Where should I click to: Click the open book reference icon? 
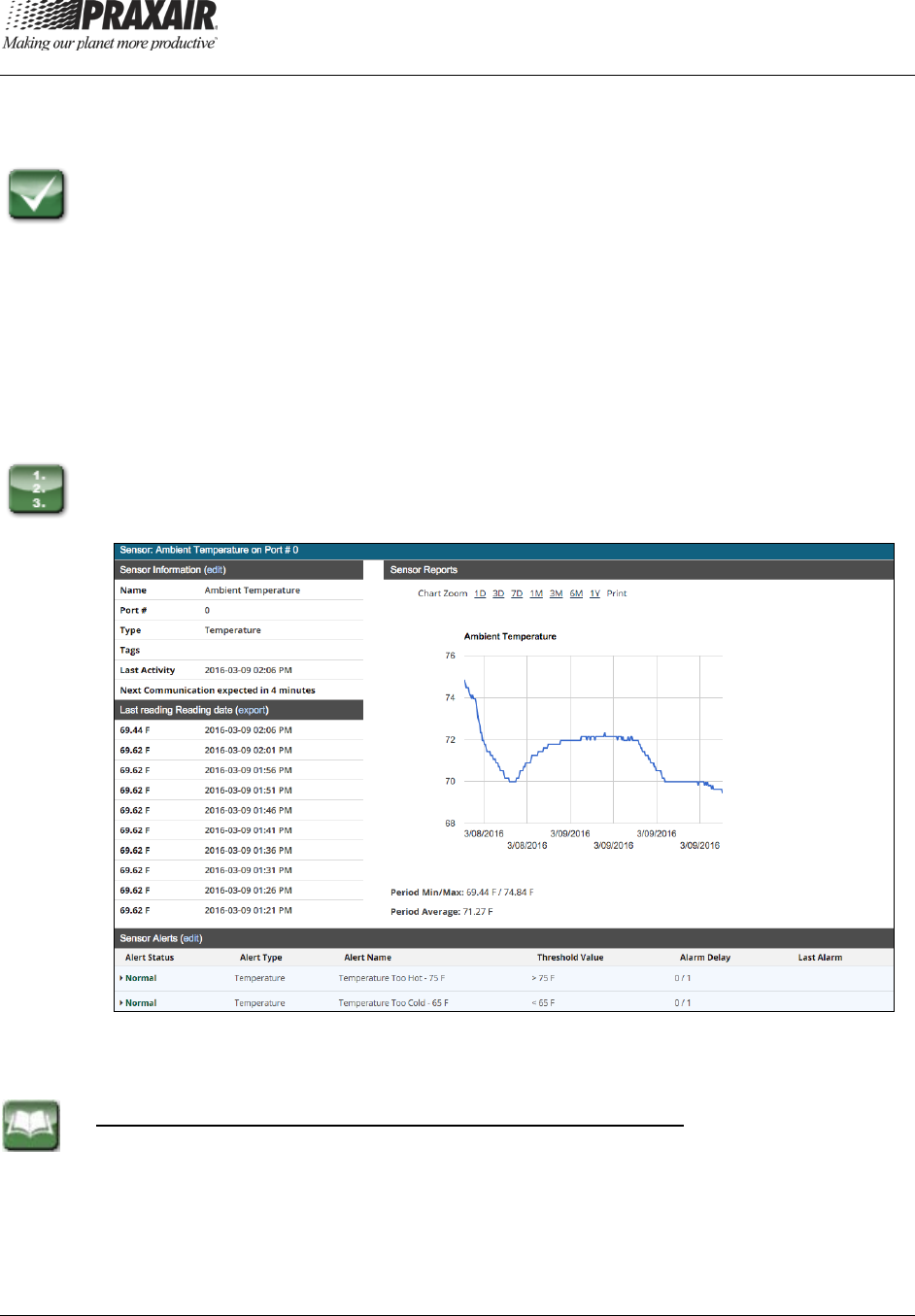click(x=31, y=1126)
